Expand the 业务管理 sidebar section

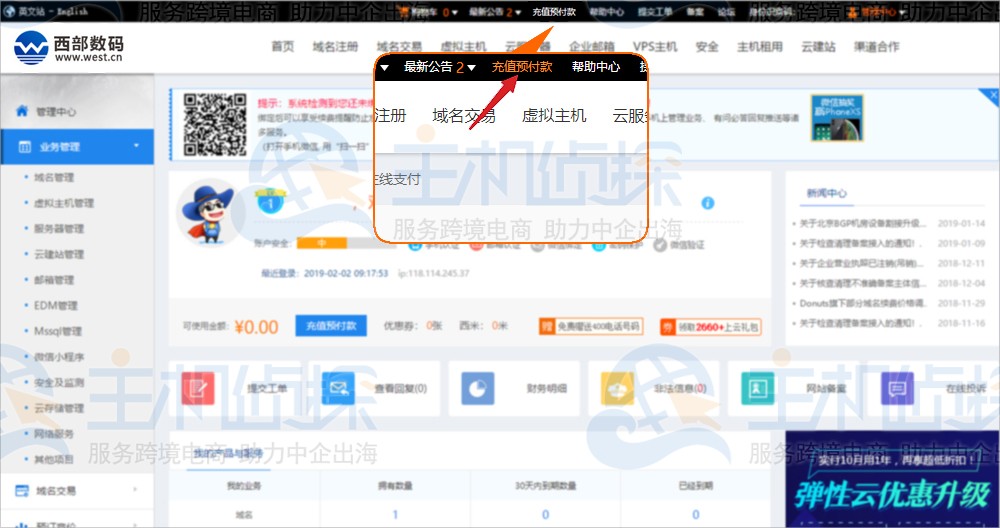coord(136,146)
